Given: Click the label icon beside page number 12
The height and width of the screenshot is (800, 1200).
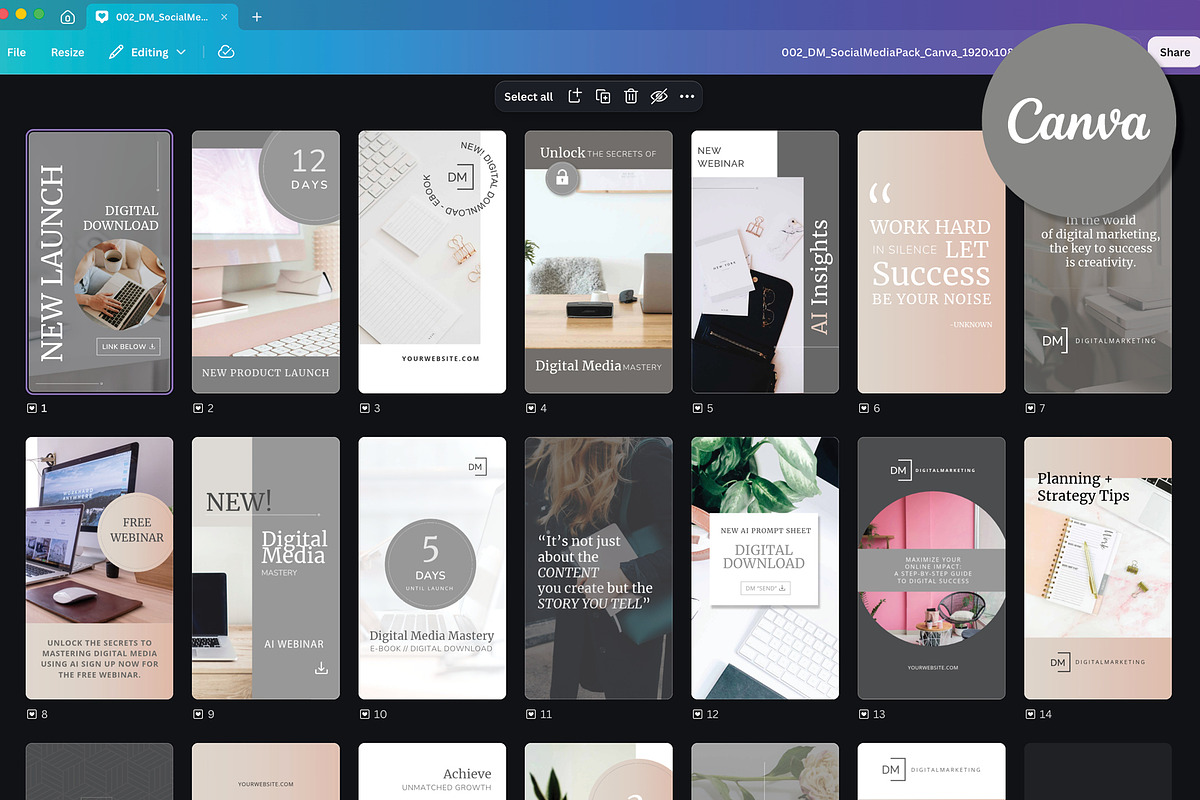Looking at the screenshot, I should point(698,714).
